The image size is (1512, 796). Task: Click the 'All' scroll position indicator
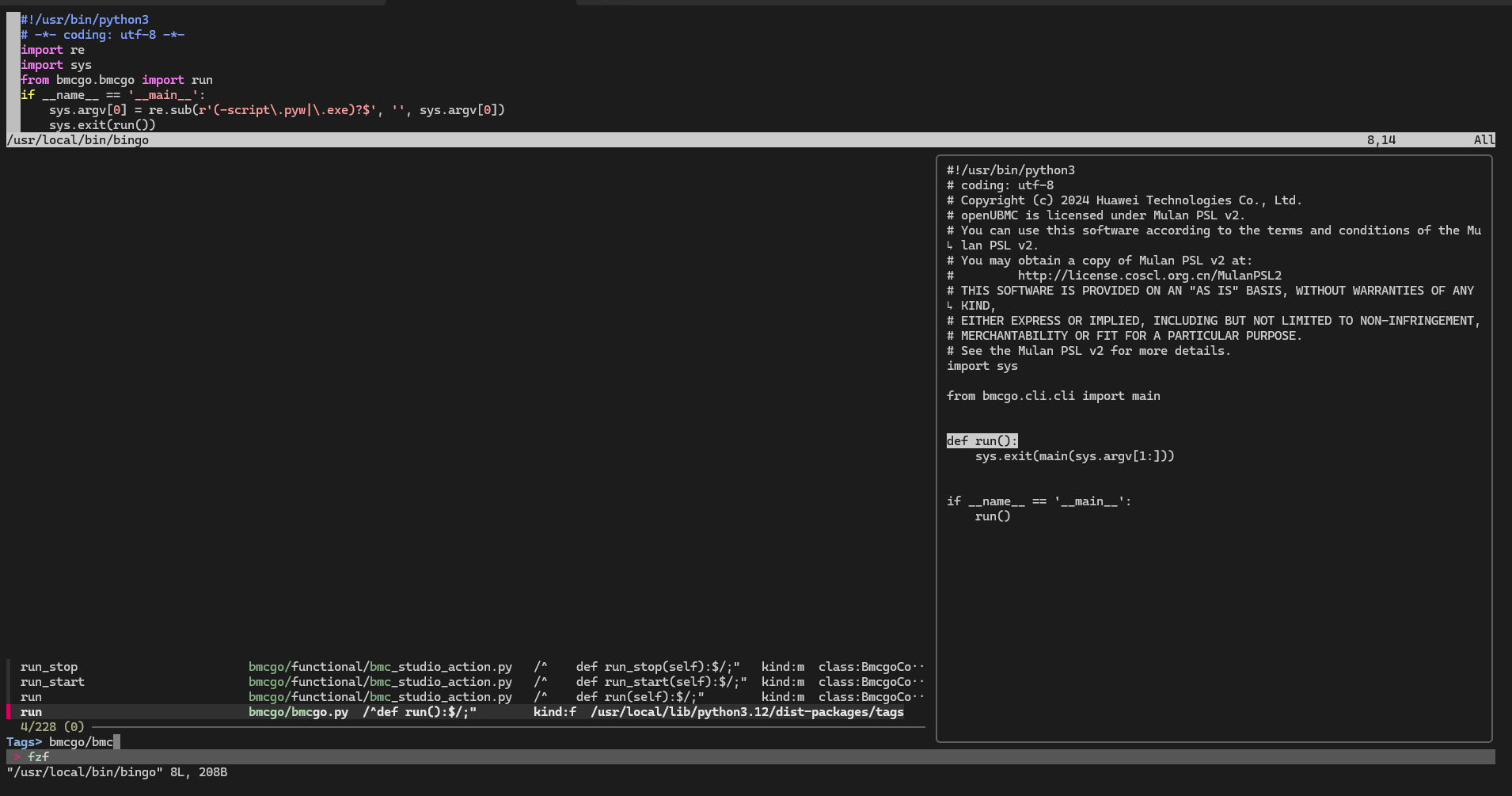1483,140
